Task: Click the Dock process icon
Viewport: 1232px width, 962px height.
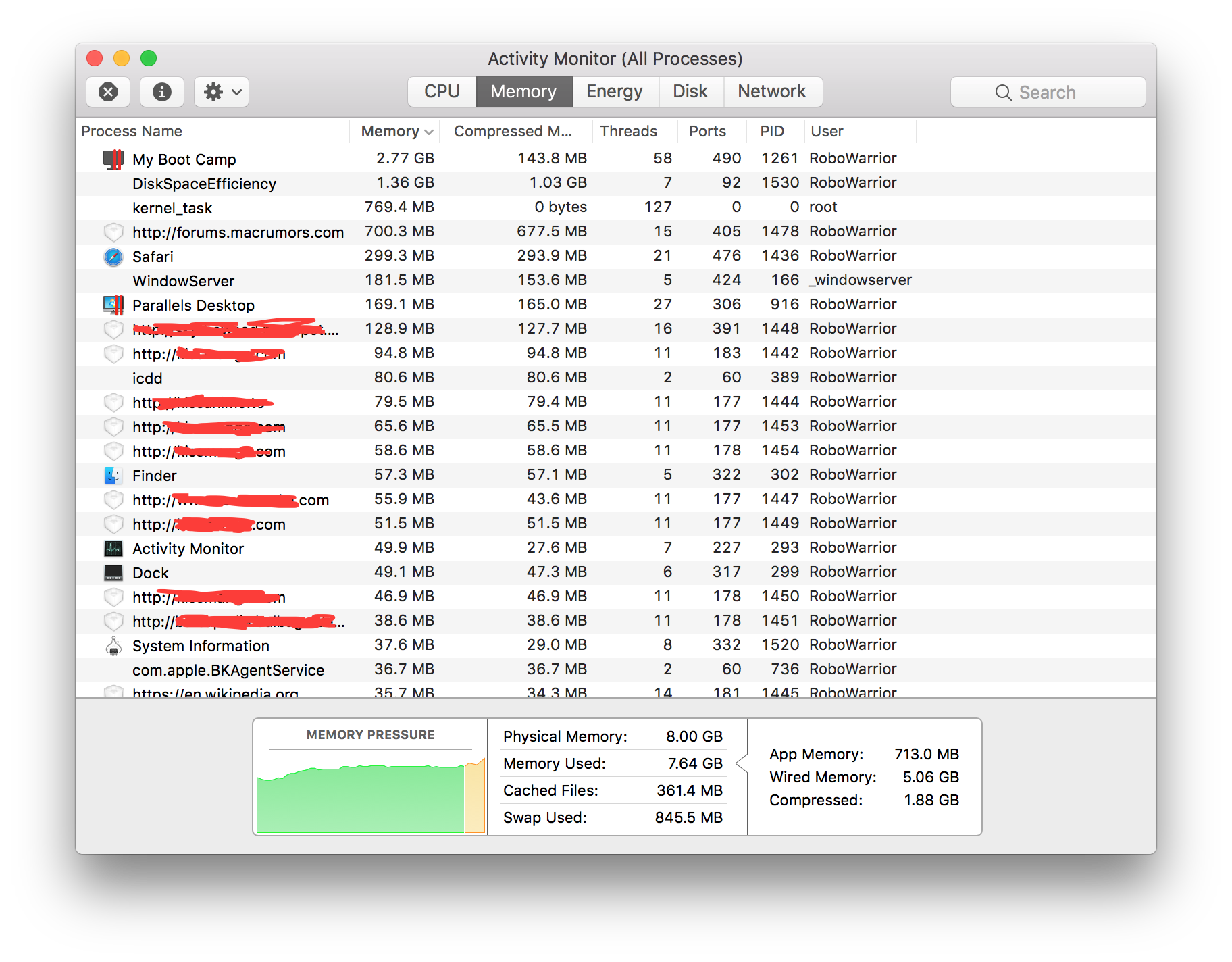Action: point(113,573)
